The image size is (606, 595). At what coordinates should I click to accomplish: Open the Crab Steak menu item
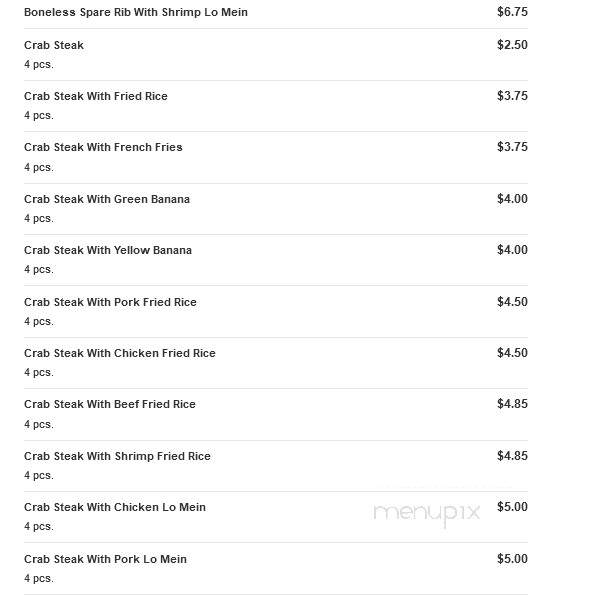[54, 45]
